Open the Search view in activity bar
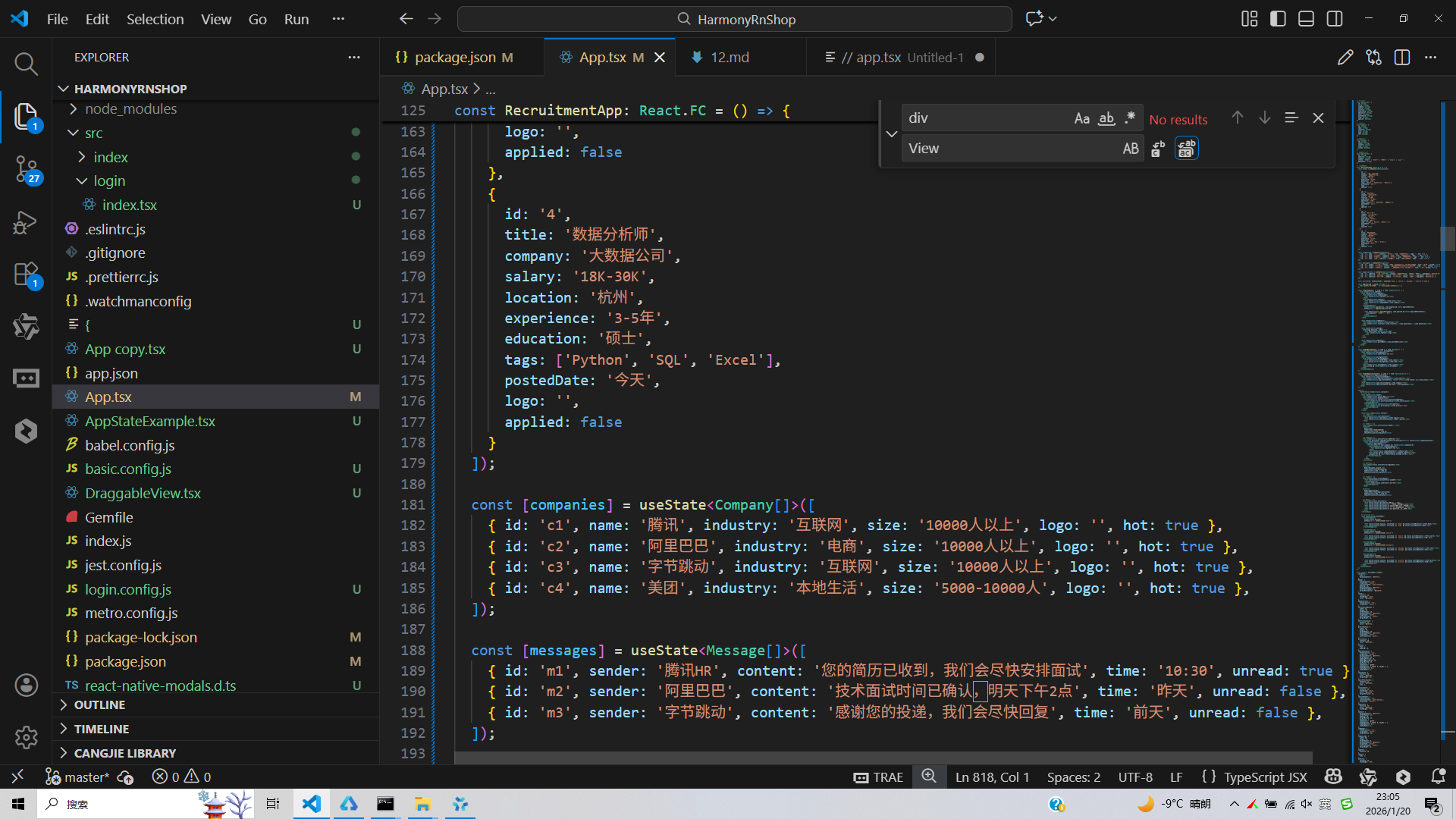Screen dimensions: 1456x819 [26, 64]
